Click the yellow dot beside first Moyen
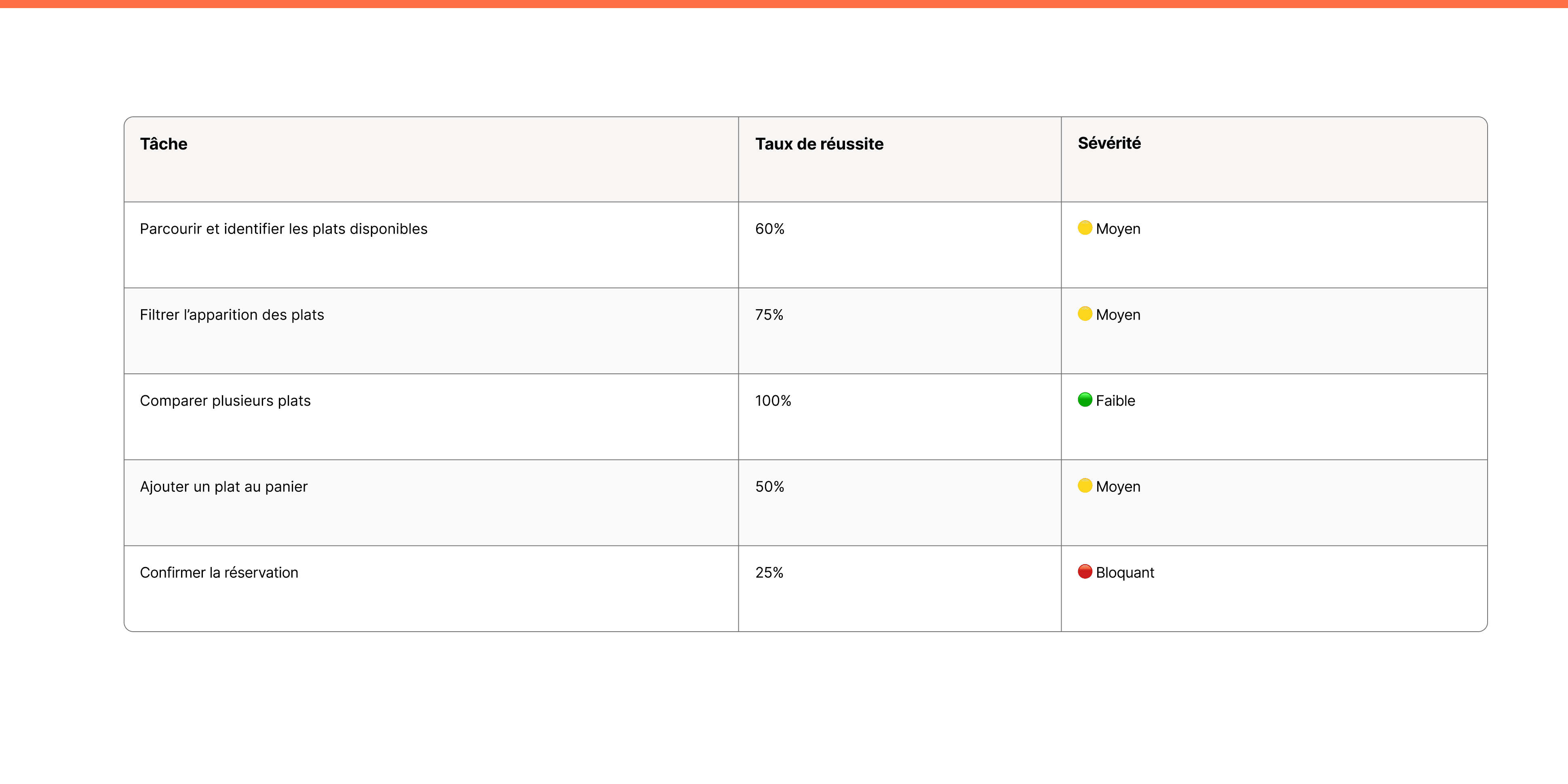The height and width of the screenshot is (784, 1568). click(x=1085, y=228)
